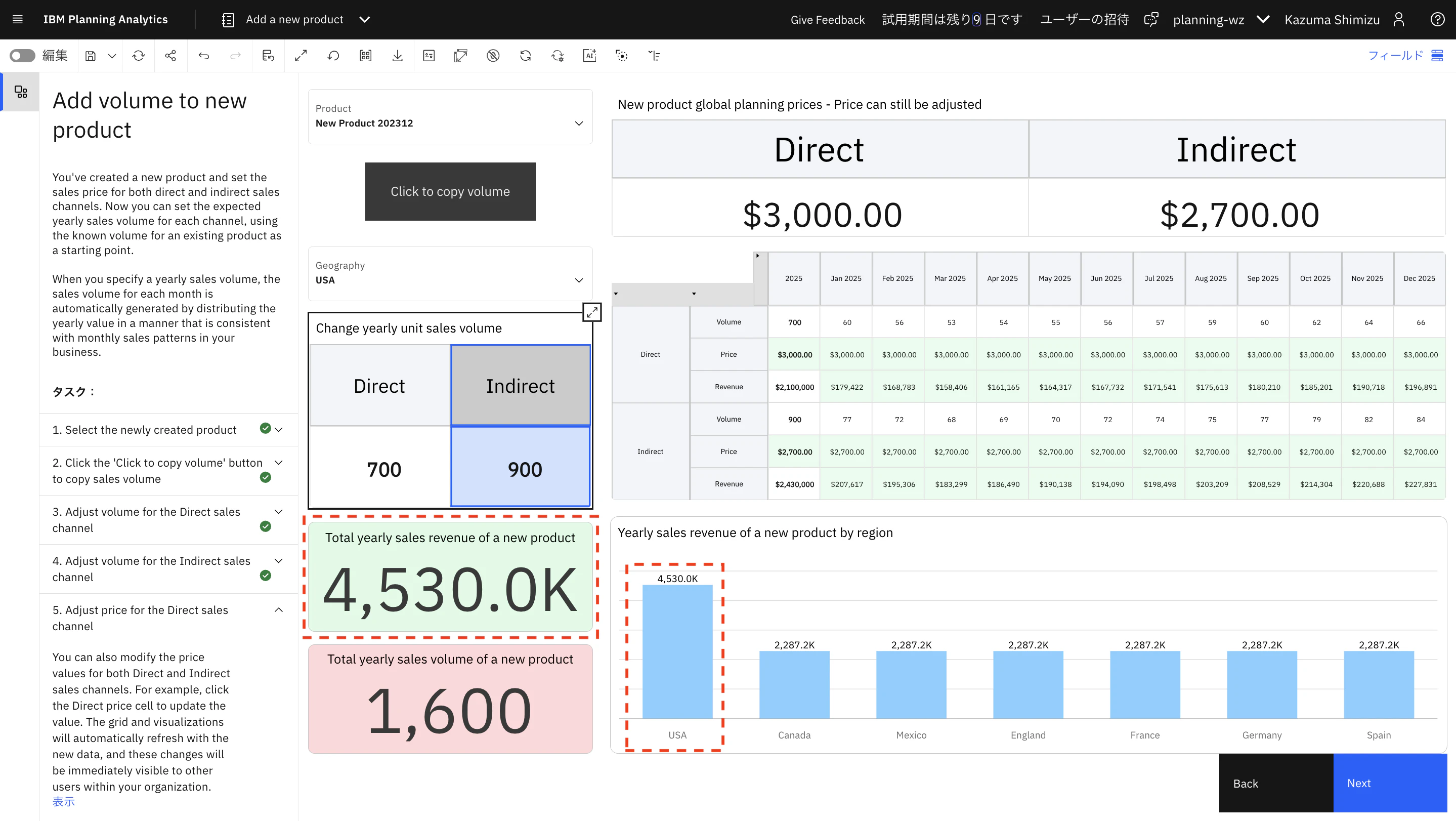Click the save icon in the toolbar
Screen dimensions: 1456x821
[91, 55]
